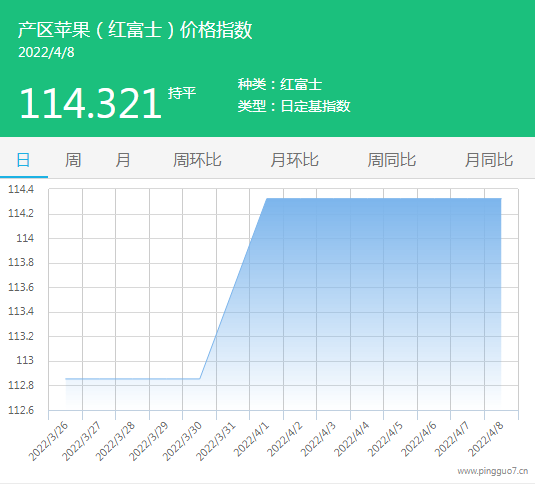Open the 月同比 tab
Image resolution: width=535 pixels, height=484 pixels.
489,160
